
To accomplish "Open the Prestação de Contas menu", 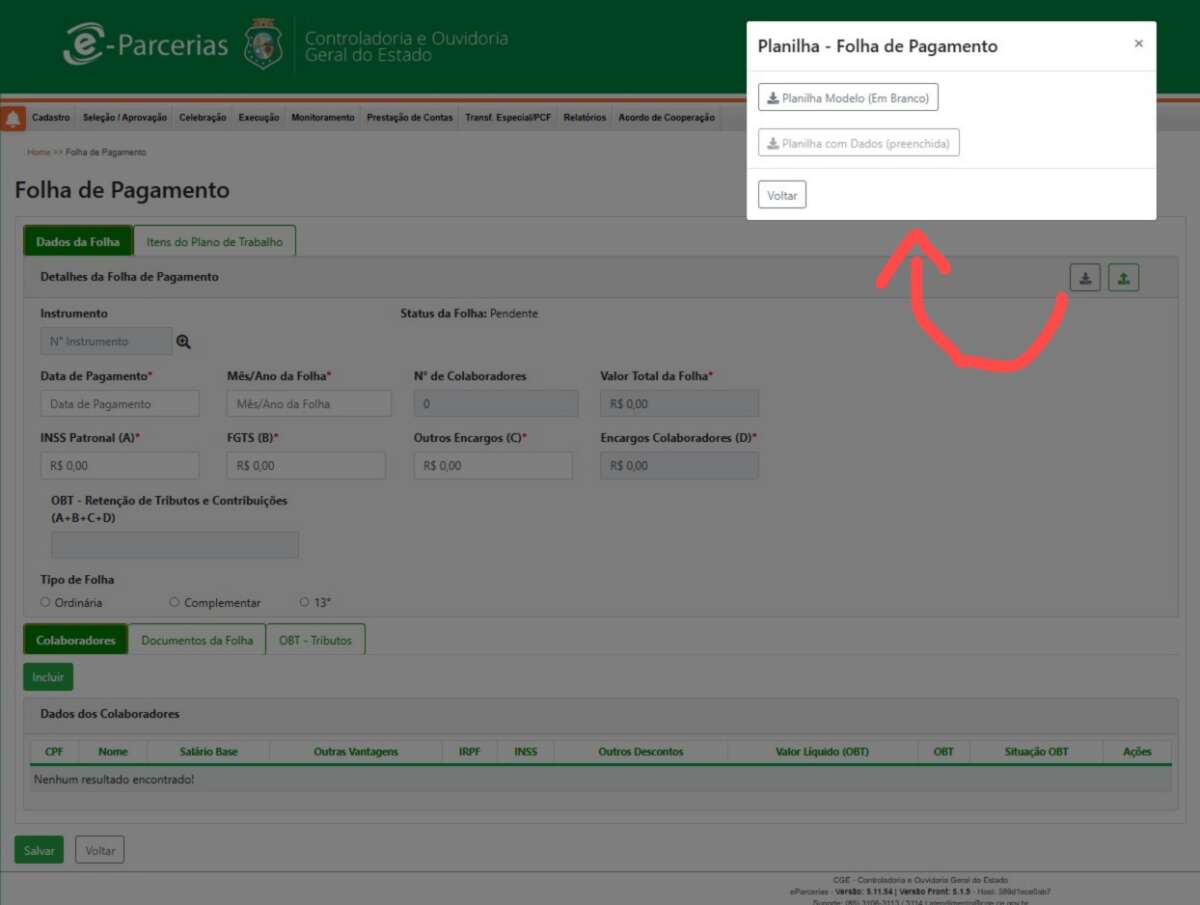I will [x=409, y=118].
